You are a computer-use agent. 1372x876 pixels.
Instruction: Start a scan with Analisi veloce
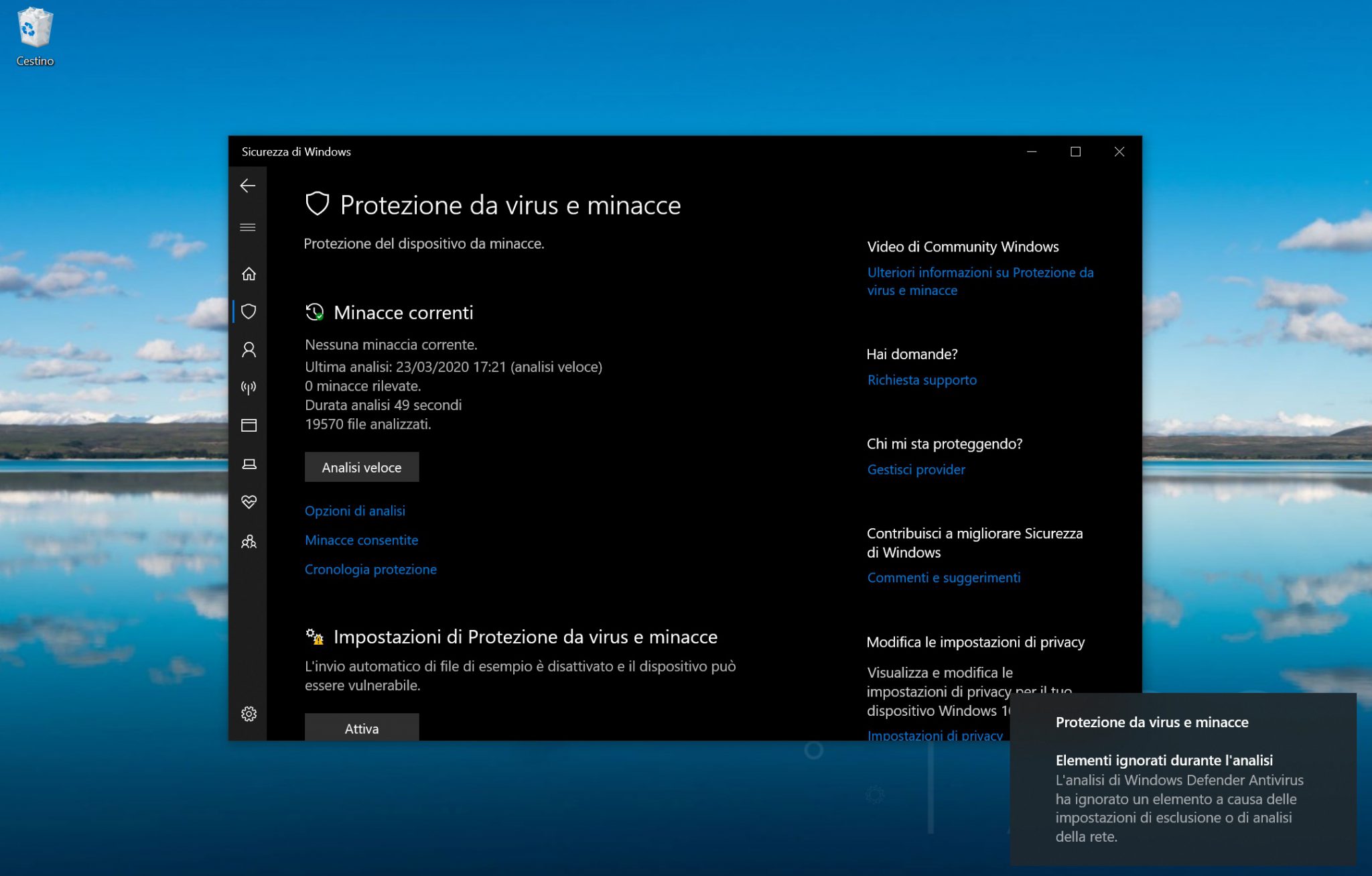coord(362,467)
